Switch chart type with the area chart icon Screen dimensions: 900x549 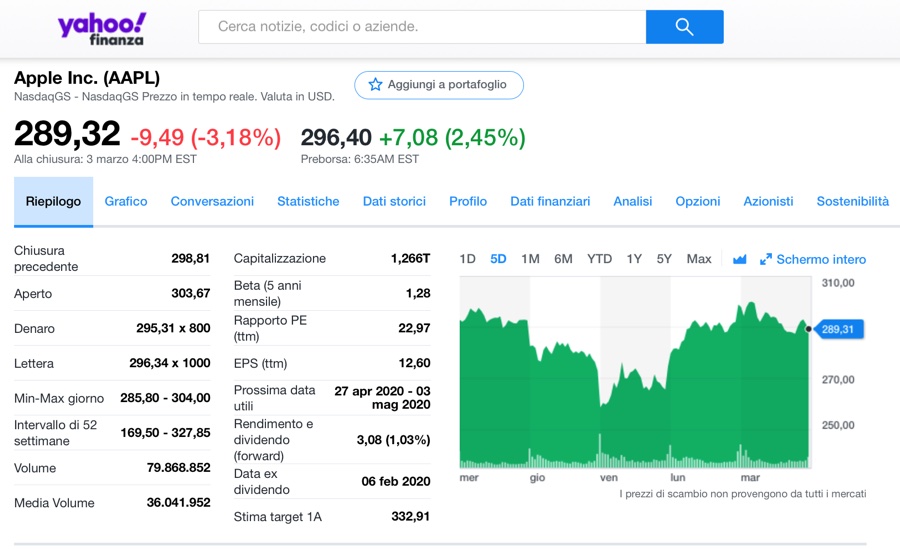[739, 259]
